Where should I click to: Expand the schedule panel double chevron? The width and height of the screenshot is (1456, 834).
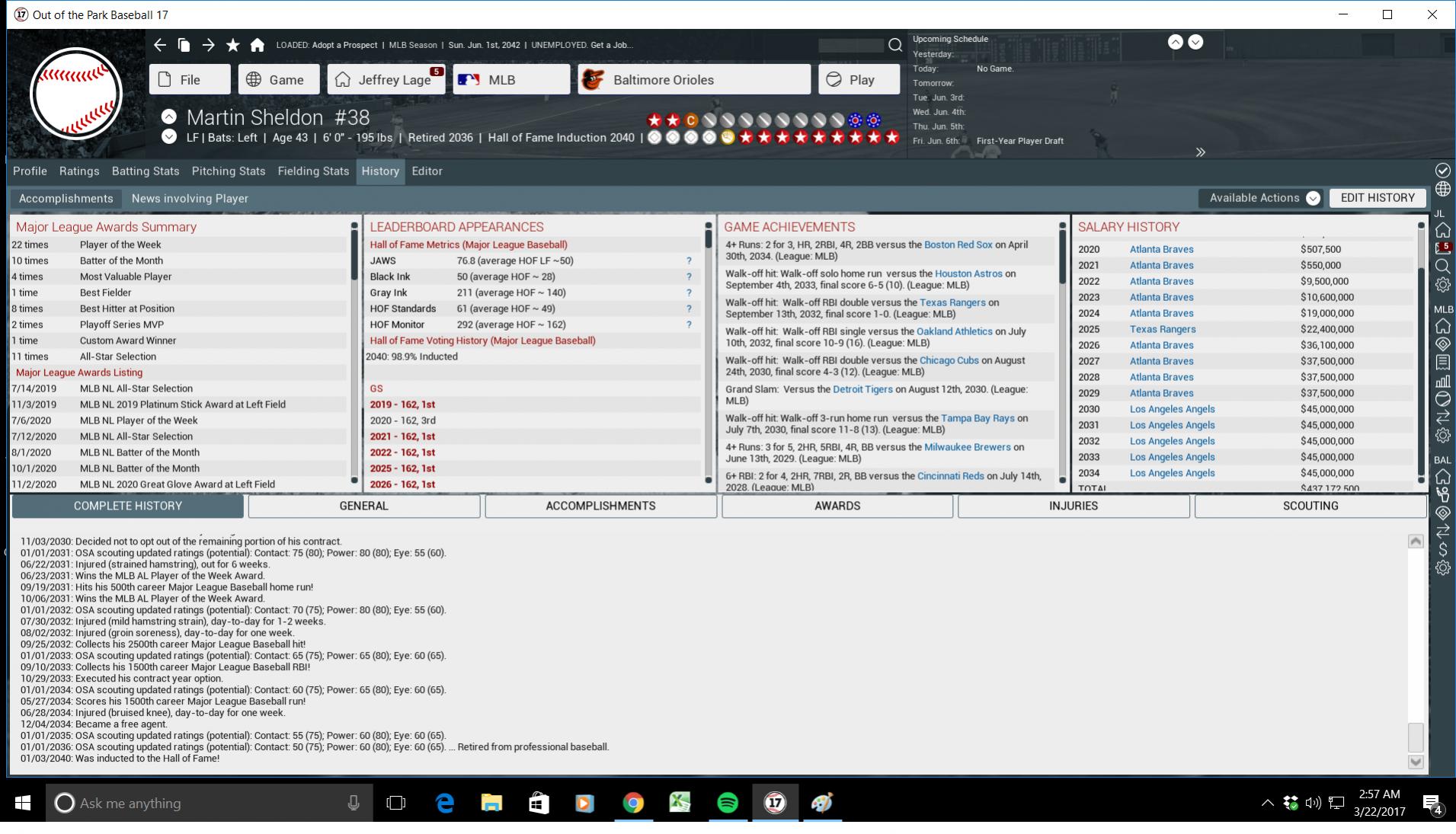[1201, 152]
